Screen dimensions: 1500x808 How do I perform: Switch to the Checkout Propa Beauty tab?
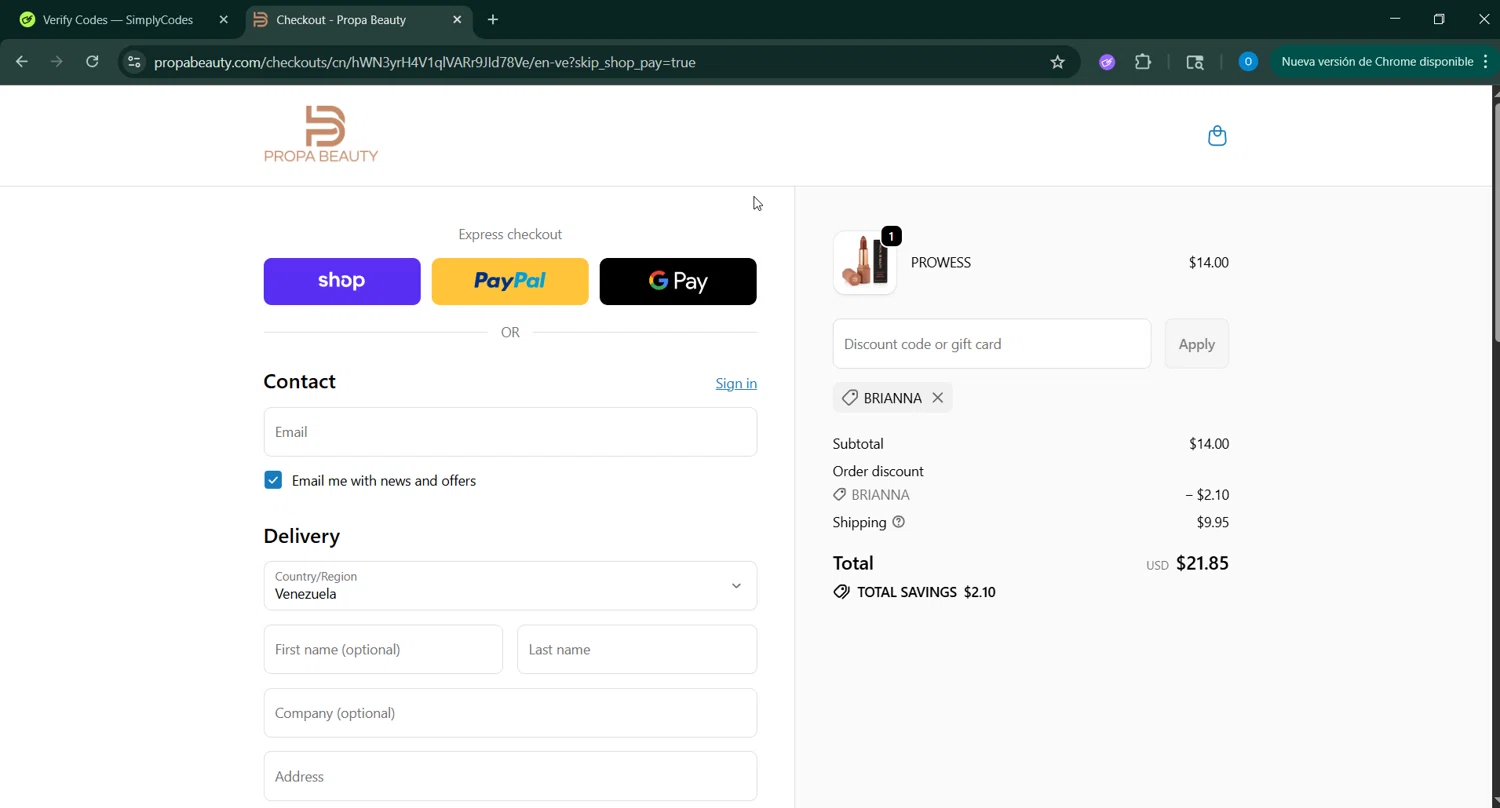[x=357, y=19]
